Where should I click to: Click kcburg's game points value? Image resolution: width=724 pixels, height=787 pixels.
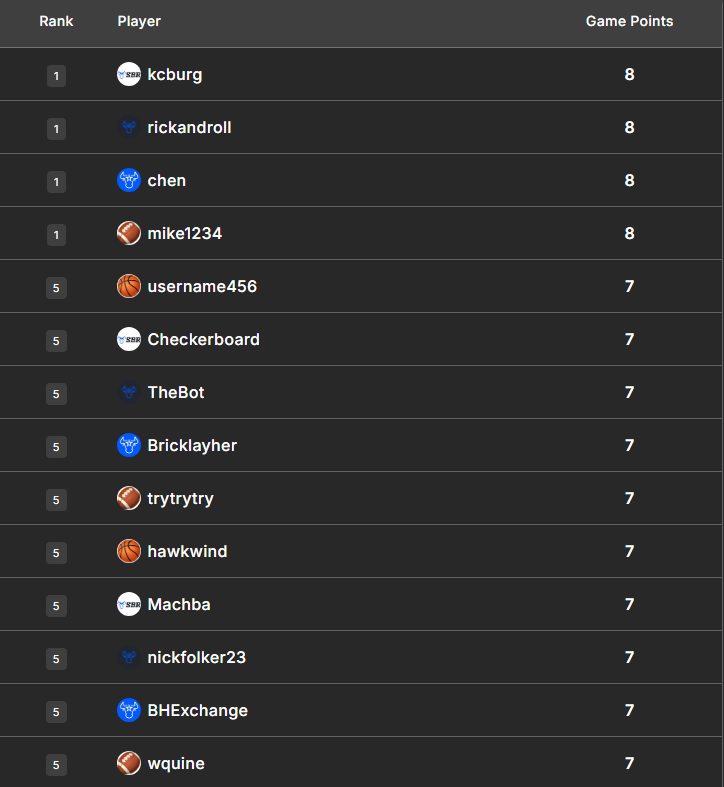click(x=629, y=74)
